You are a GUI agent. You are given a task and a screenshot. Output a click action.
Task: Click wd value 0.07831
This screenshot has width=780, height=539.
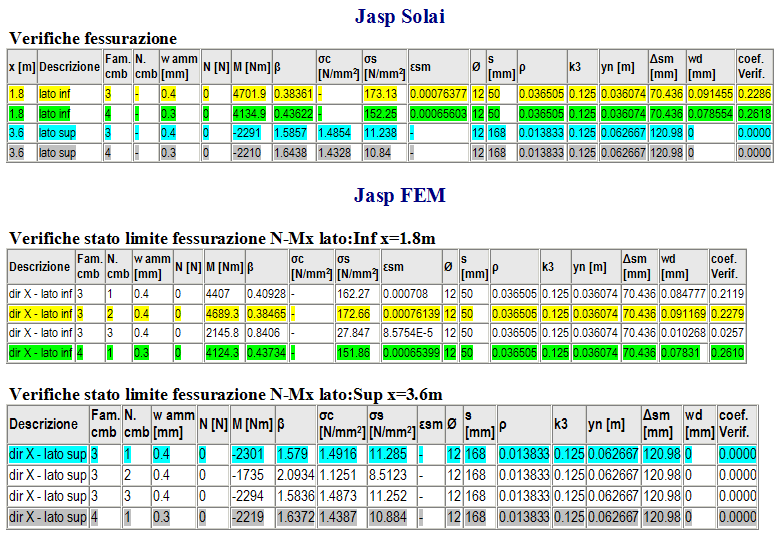click(x=680, y=353)
